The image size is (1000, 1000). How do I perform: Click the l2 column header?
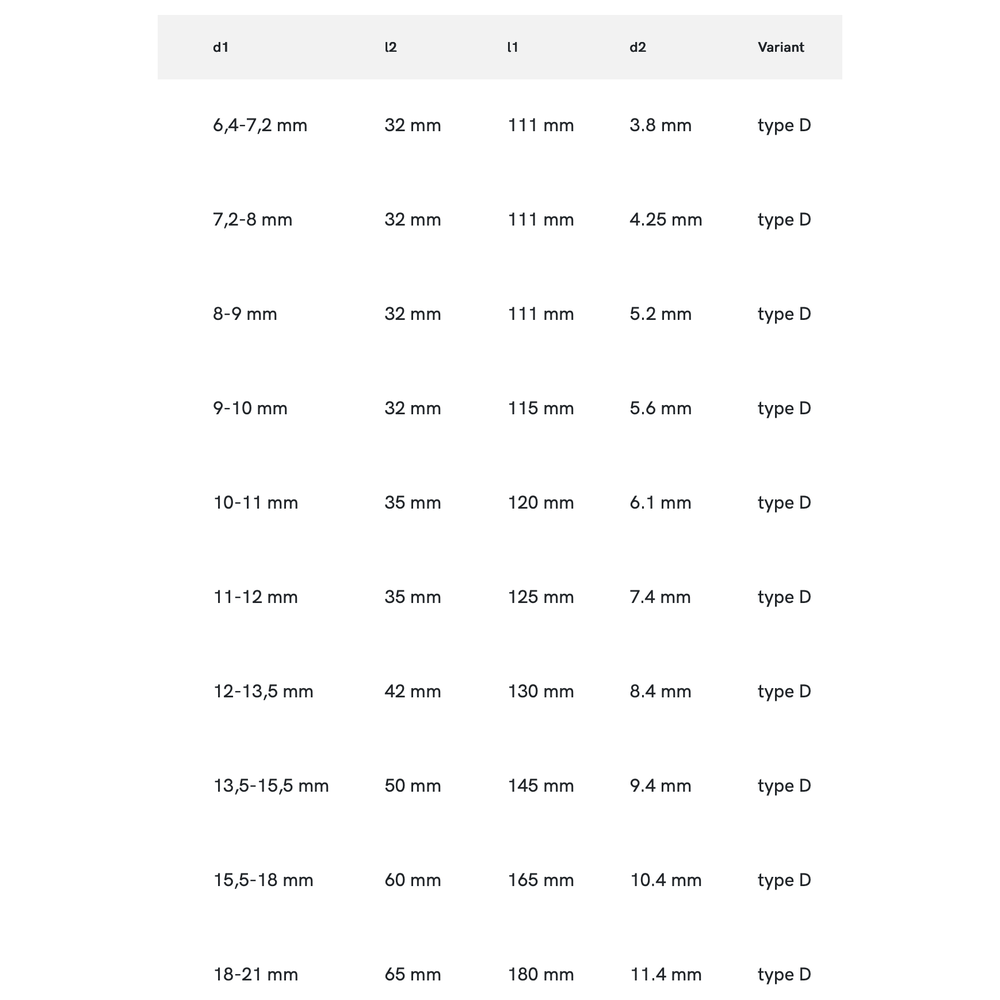click(391, 47)
